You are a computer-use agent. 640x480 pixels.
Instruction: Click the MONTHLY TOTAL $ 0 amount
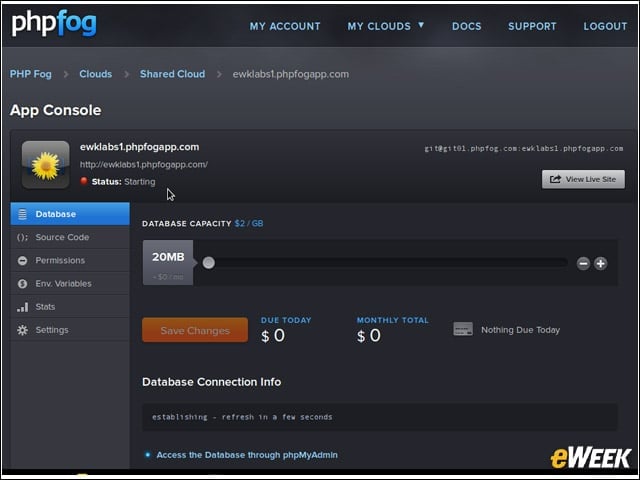click(x=369, y=336)
